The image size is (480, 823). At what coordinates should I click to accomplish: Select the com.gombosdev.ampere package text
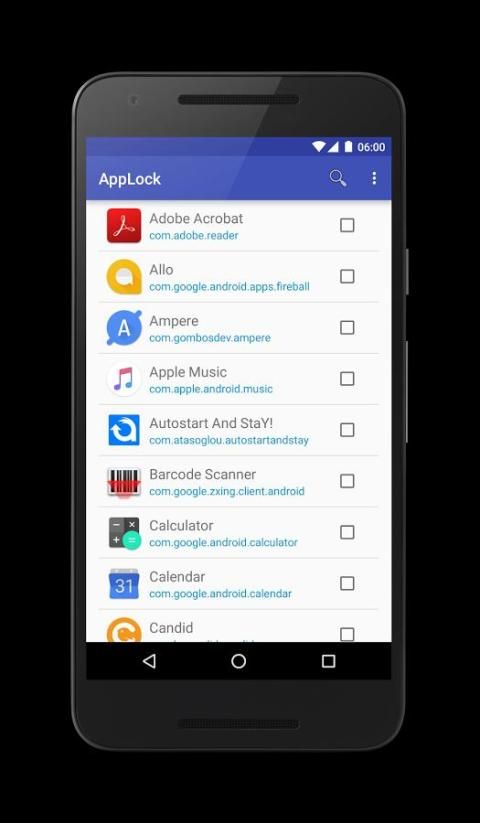[210, 338]
